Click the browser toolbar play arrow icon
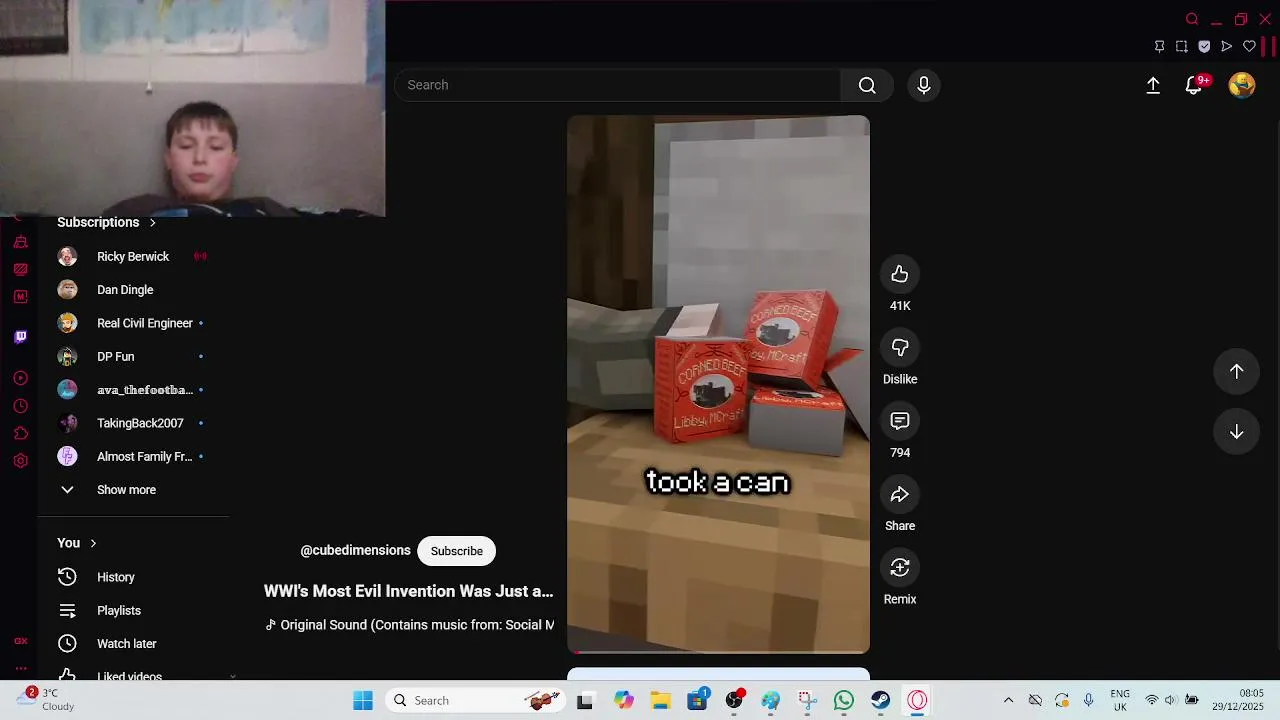The width and height of the screenshot is (1280, 720). (1227, 46)
